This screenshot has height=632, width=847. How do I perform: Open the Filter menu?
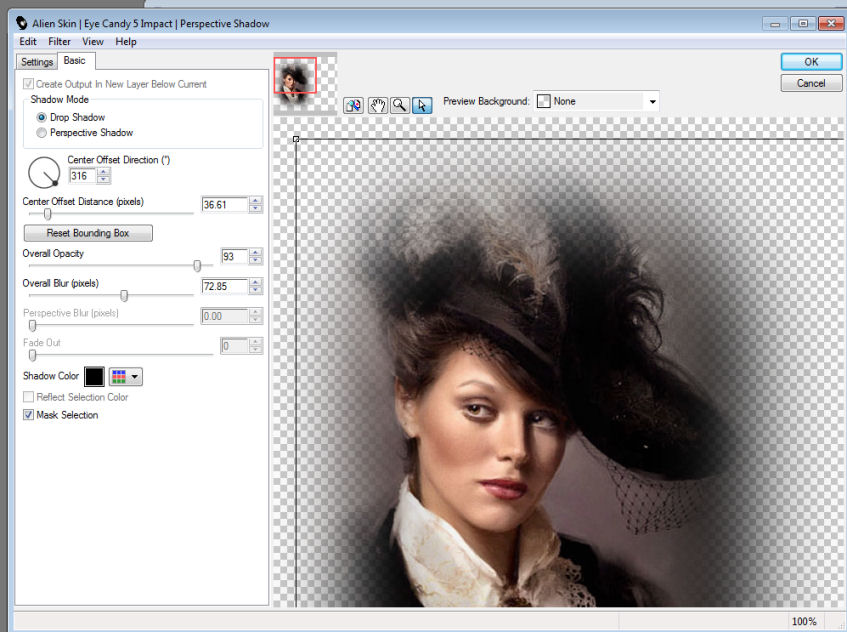tap(59, 42)
